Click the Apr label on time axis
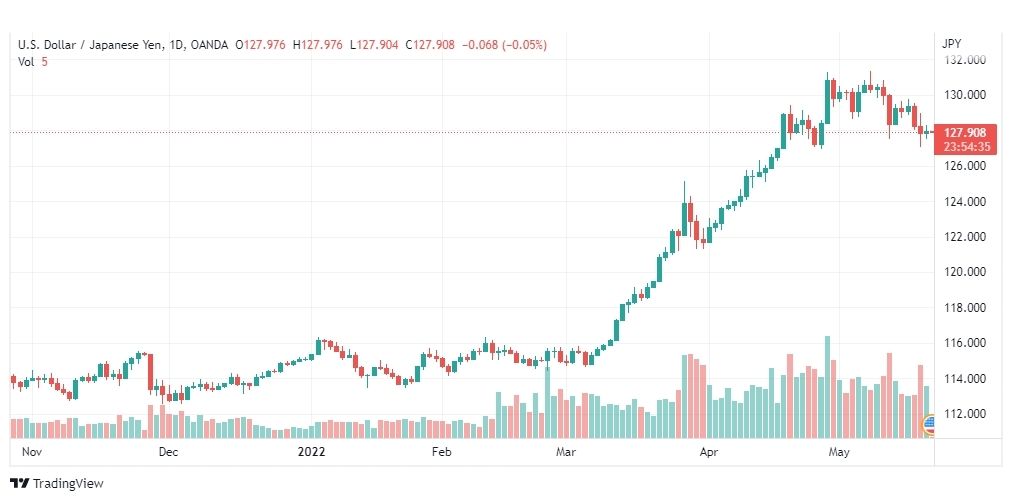This screenshot has width=1012, height=501. coord(709,452)
